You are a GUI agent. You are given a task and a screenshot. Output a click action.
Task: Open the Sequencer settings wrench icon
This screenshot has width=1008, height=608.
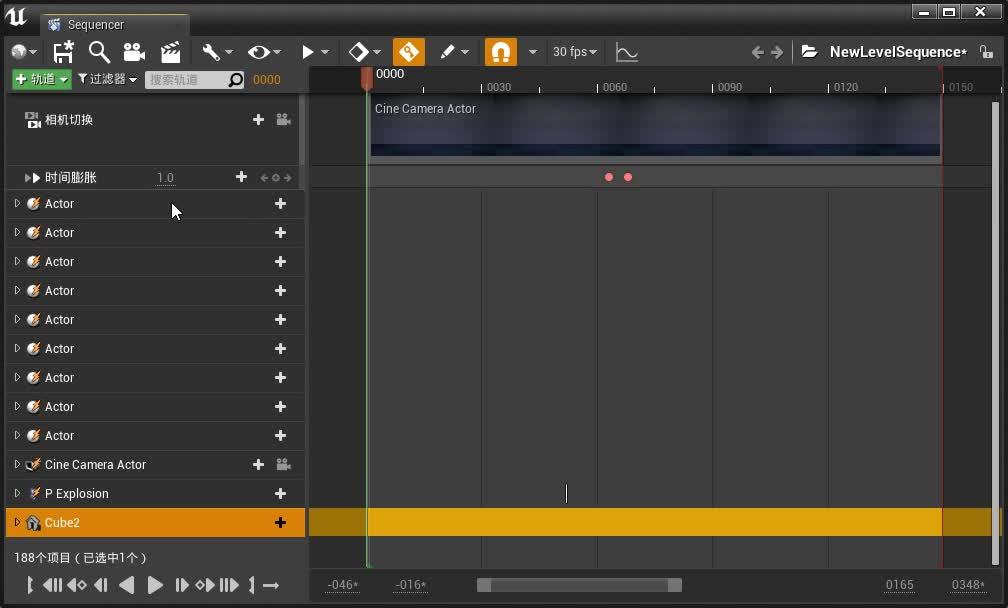click(x=211, y=51)
